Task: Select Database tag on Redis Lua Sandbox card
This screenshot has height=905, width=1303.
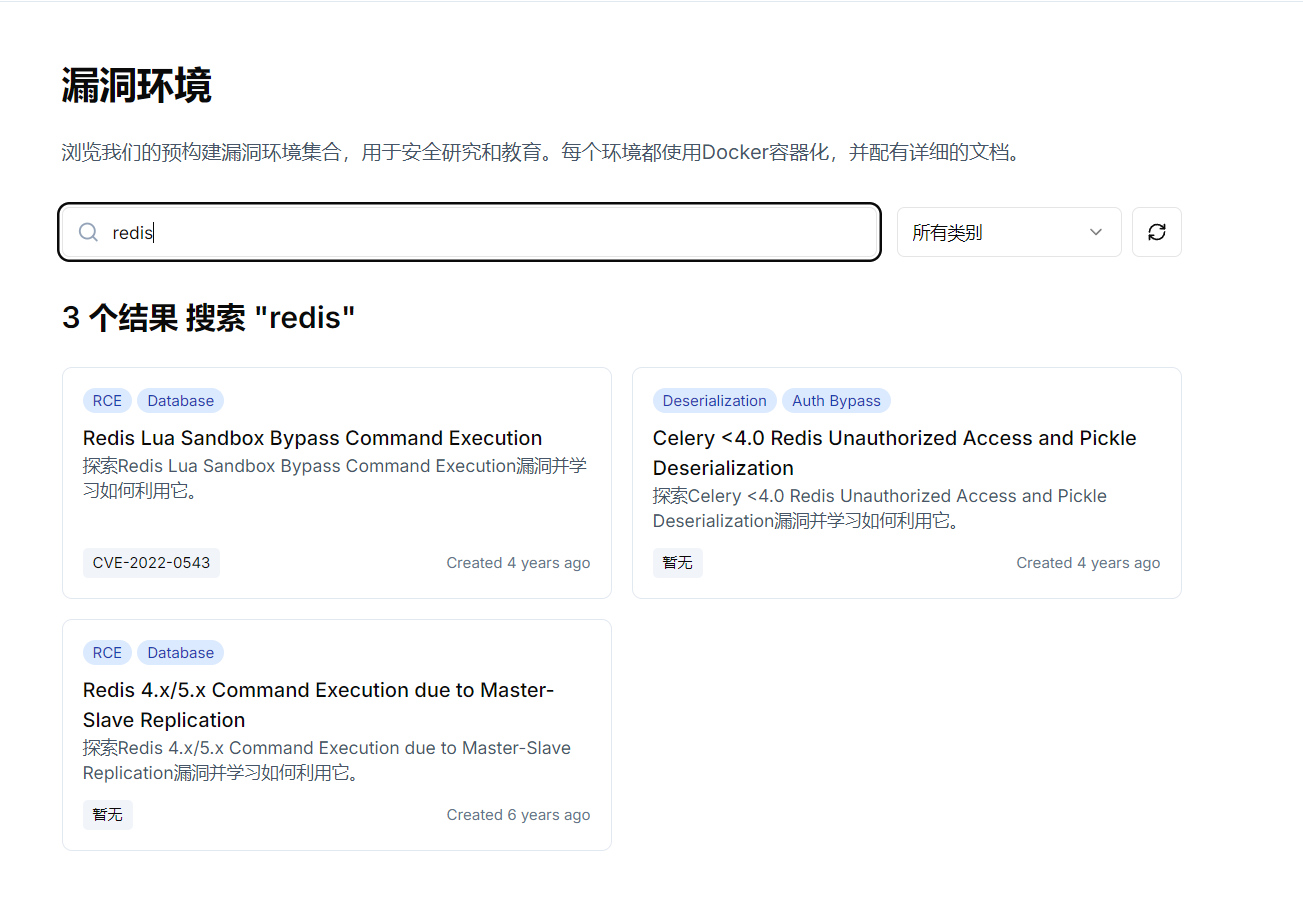Action: pos(180,401)
